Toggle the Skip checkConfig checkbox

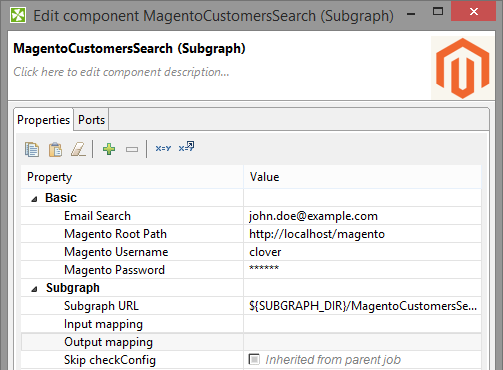coord(254,359)
